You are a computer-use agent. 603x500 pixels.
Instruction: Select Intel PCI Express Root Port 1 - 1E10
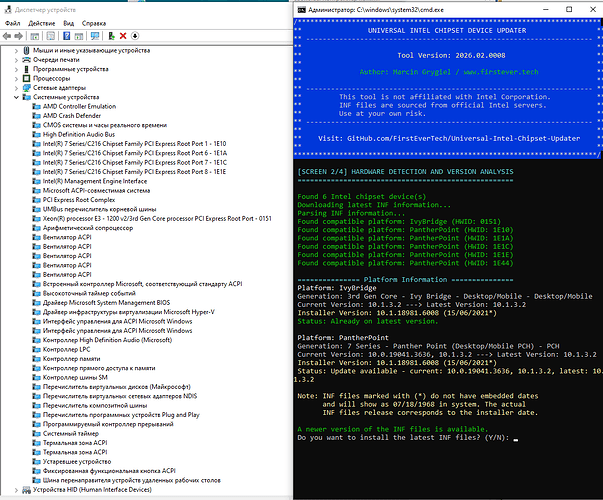click(134, 144)
